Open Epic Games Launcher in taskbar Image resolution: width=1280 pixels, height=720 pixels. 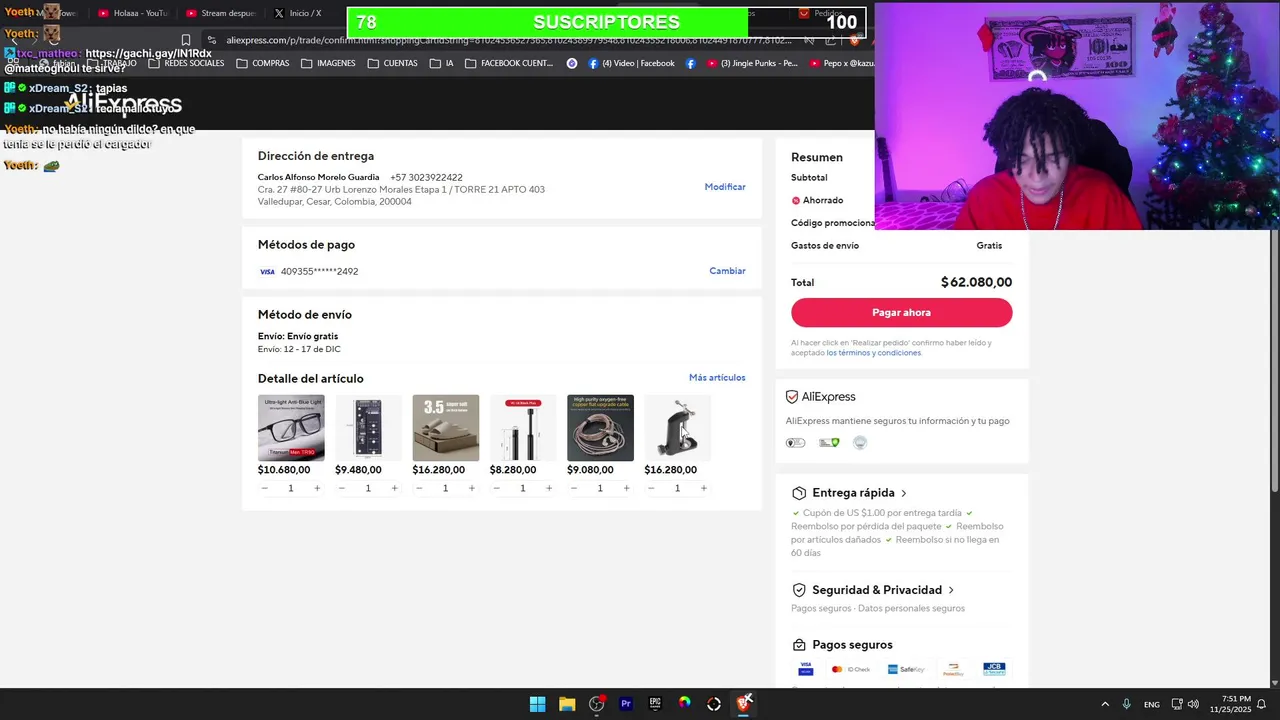[655, 704]
